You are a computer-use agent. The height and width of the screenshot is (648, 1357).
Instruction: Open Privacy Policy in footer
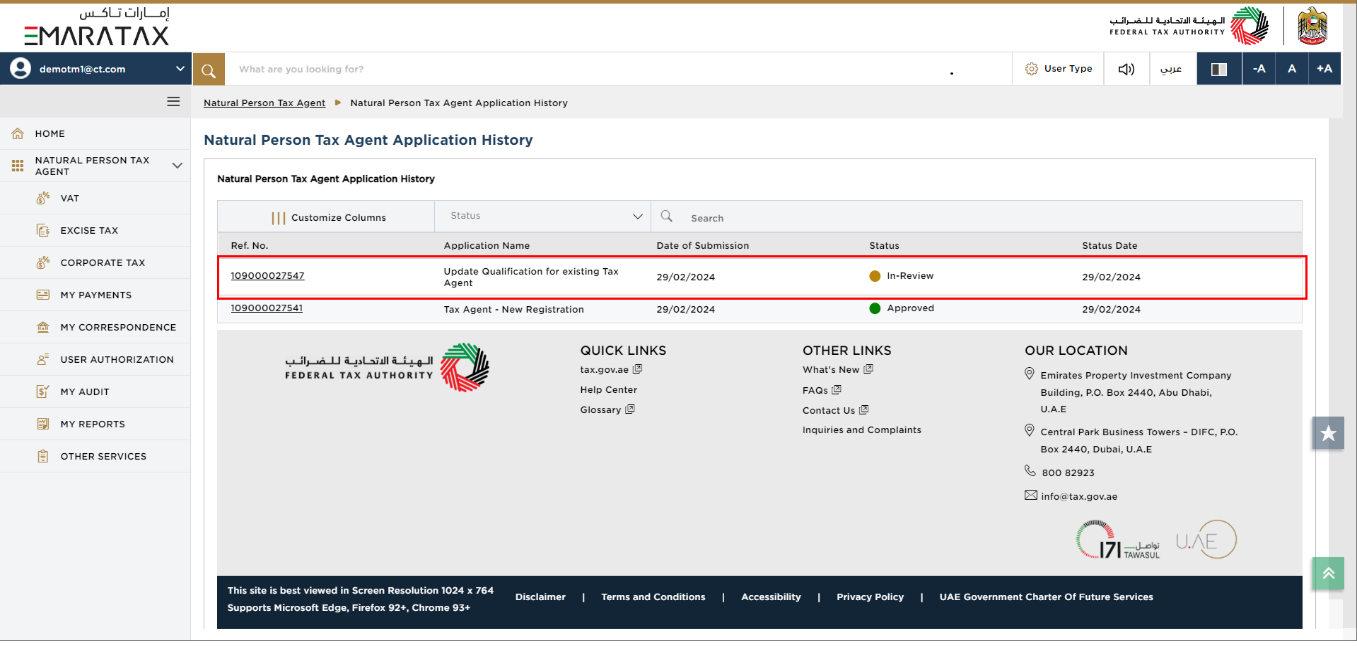(870, 597)
